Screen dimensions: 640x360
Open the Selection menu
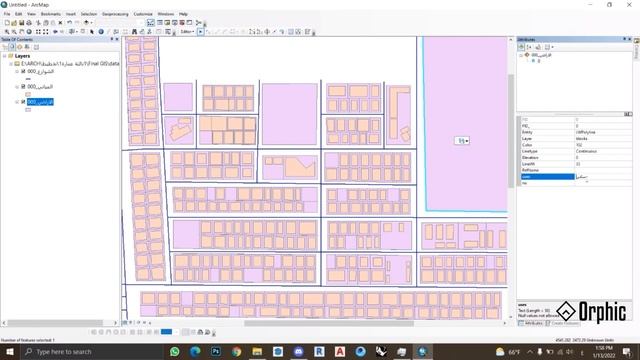pyautogui.click(x=89, y=14)
